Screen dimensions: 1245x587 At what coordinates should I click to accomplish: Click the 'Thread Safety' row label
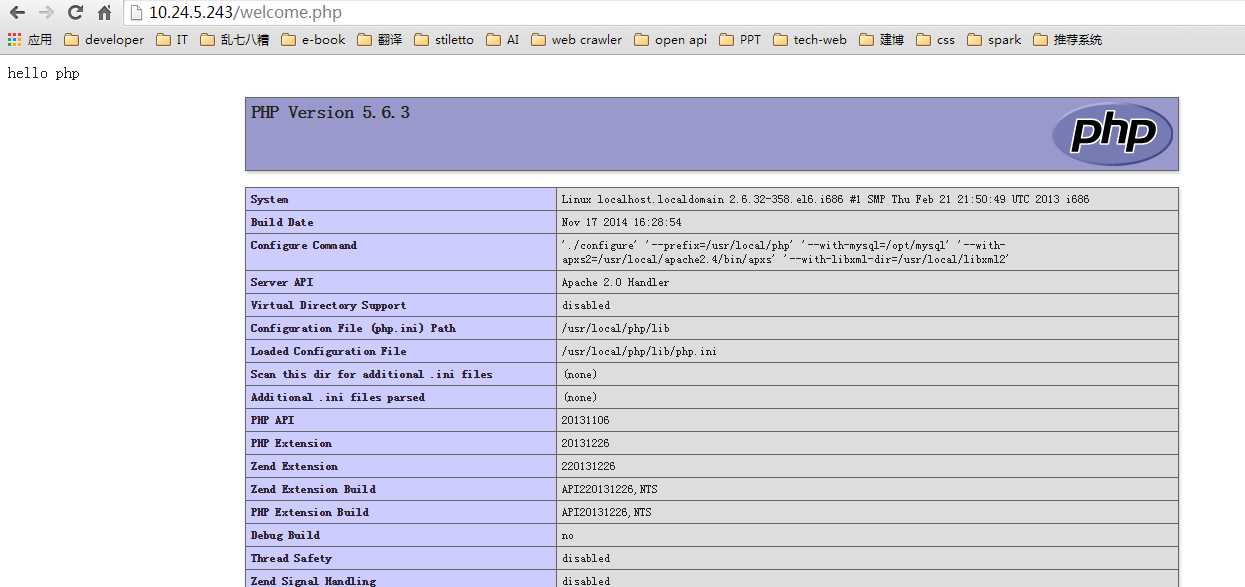point(291,558)
